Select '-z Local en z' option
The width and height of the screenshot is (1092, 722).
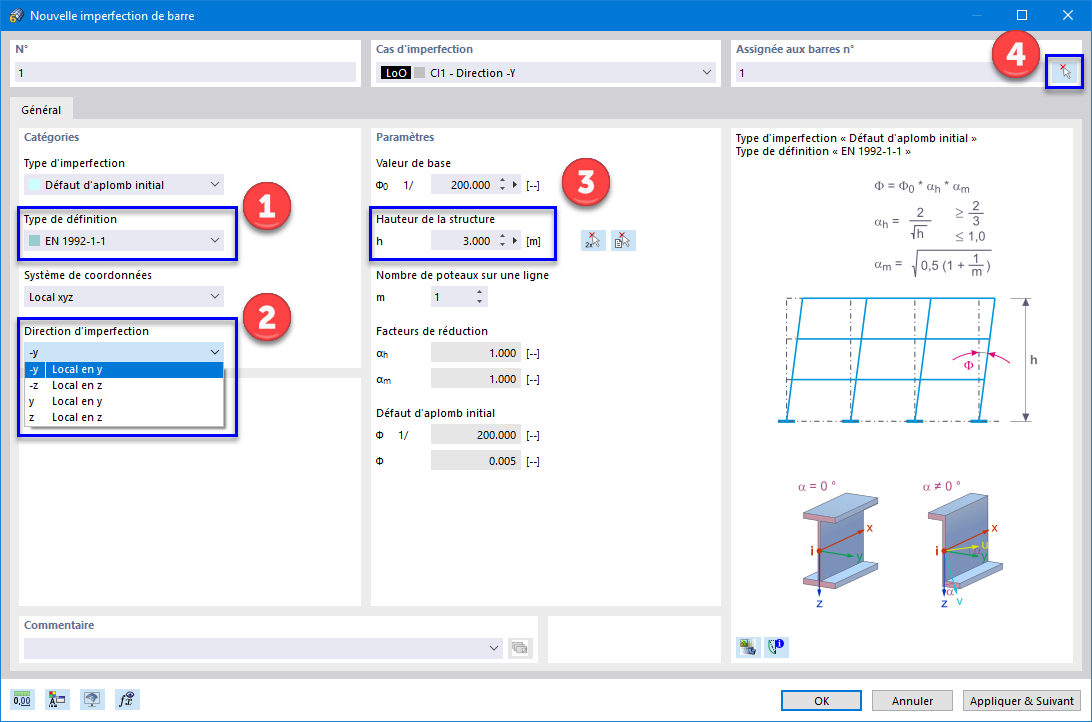tap(124, 385)
